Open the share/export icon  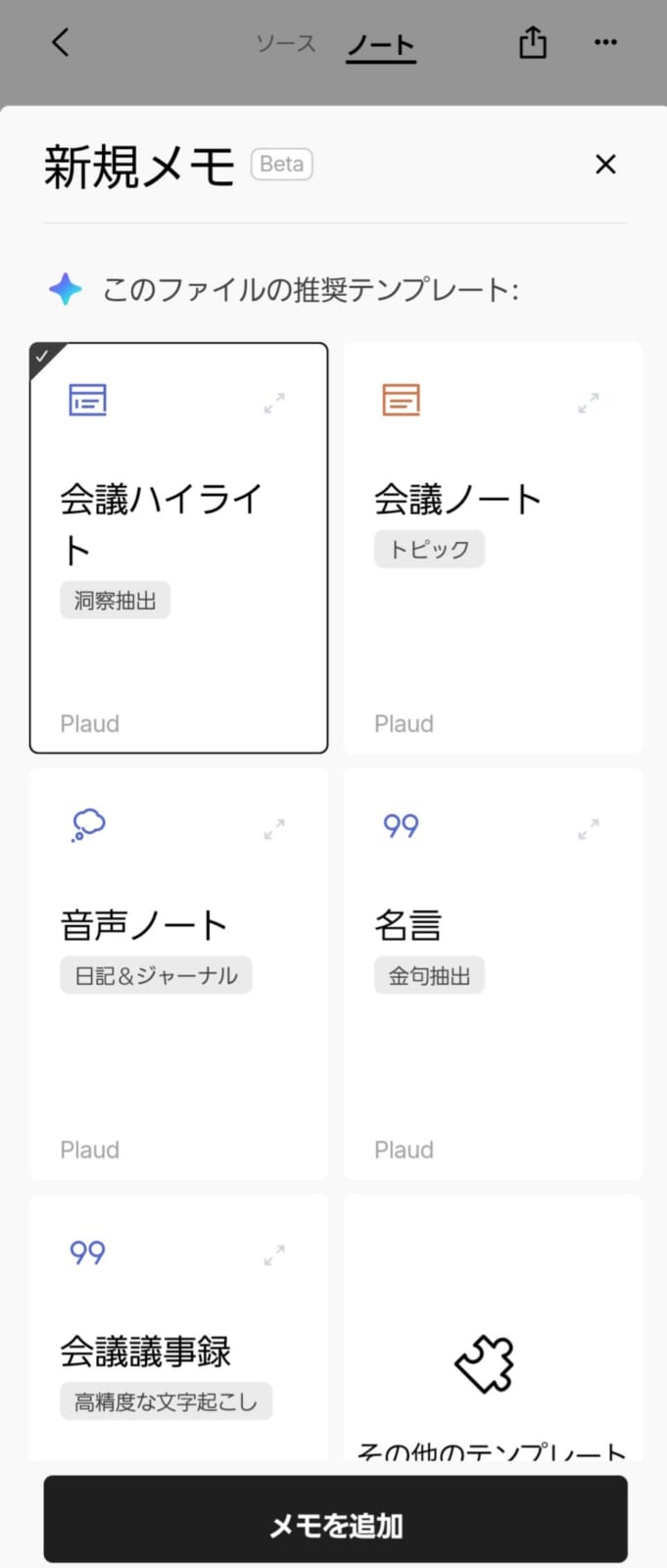[x=533, y=42]
